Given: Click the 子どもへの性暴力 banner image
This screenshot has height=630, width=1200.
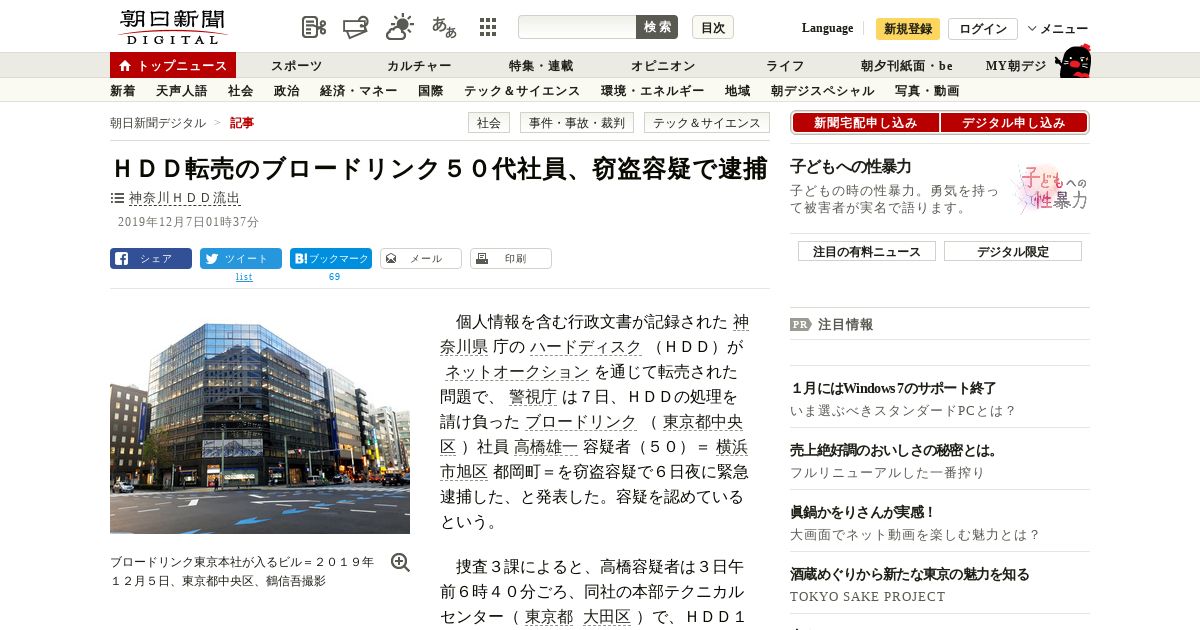Looking at the screenshot, I should click(1050, 187).
